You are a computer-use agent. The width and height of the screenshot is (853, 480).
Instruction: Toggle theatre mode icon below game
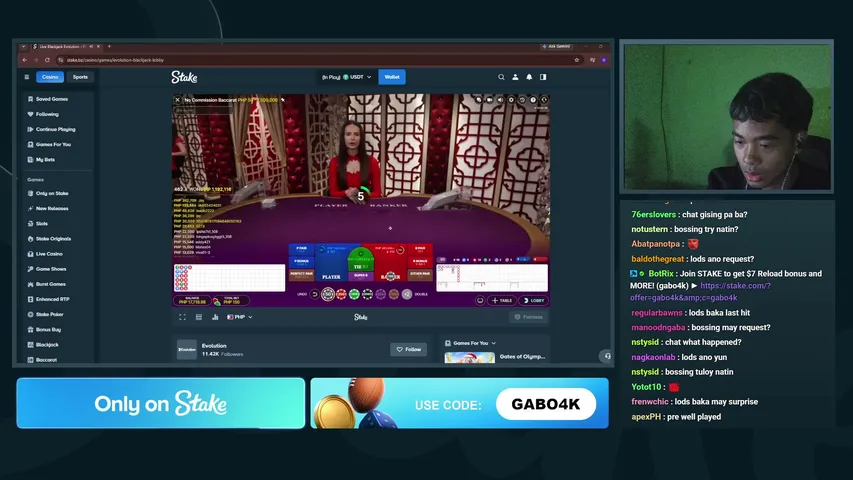pyautogui.click(x=199, y=317)
